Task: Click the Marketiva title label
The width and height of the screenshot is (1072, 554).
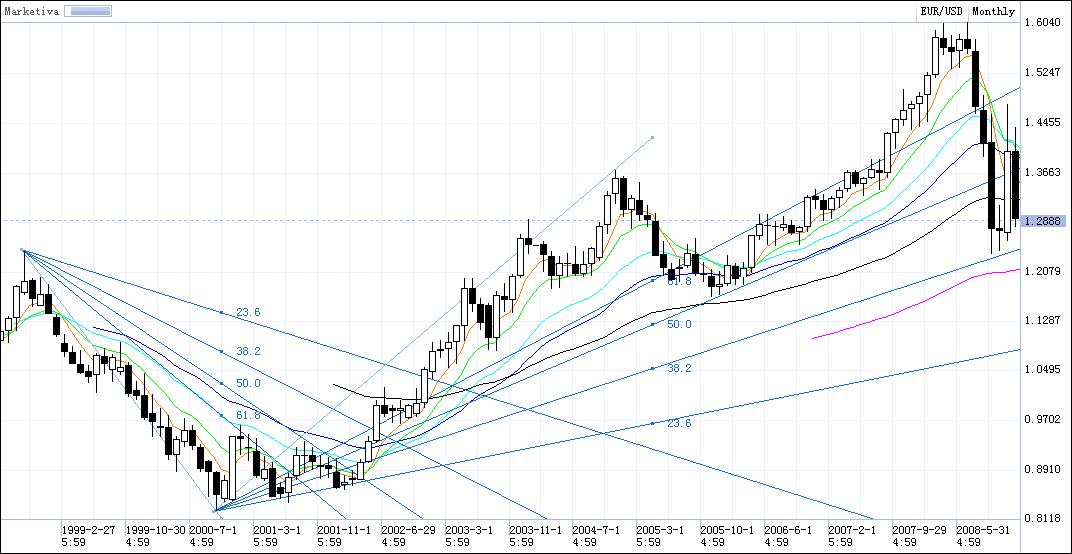Action: click(x=31, y=11)
